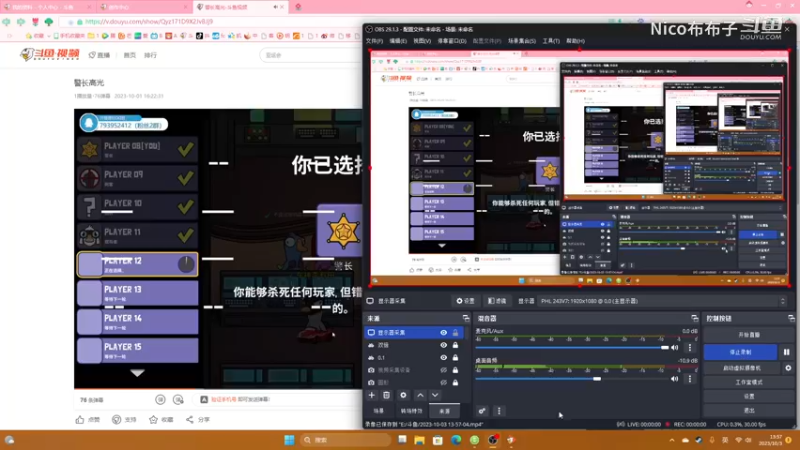Open the OBS 帮助(H) menu
Viewport: 800px width, 450px height.
pyautogui.click(x=576, y=41)
